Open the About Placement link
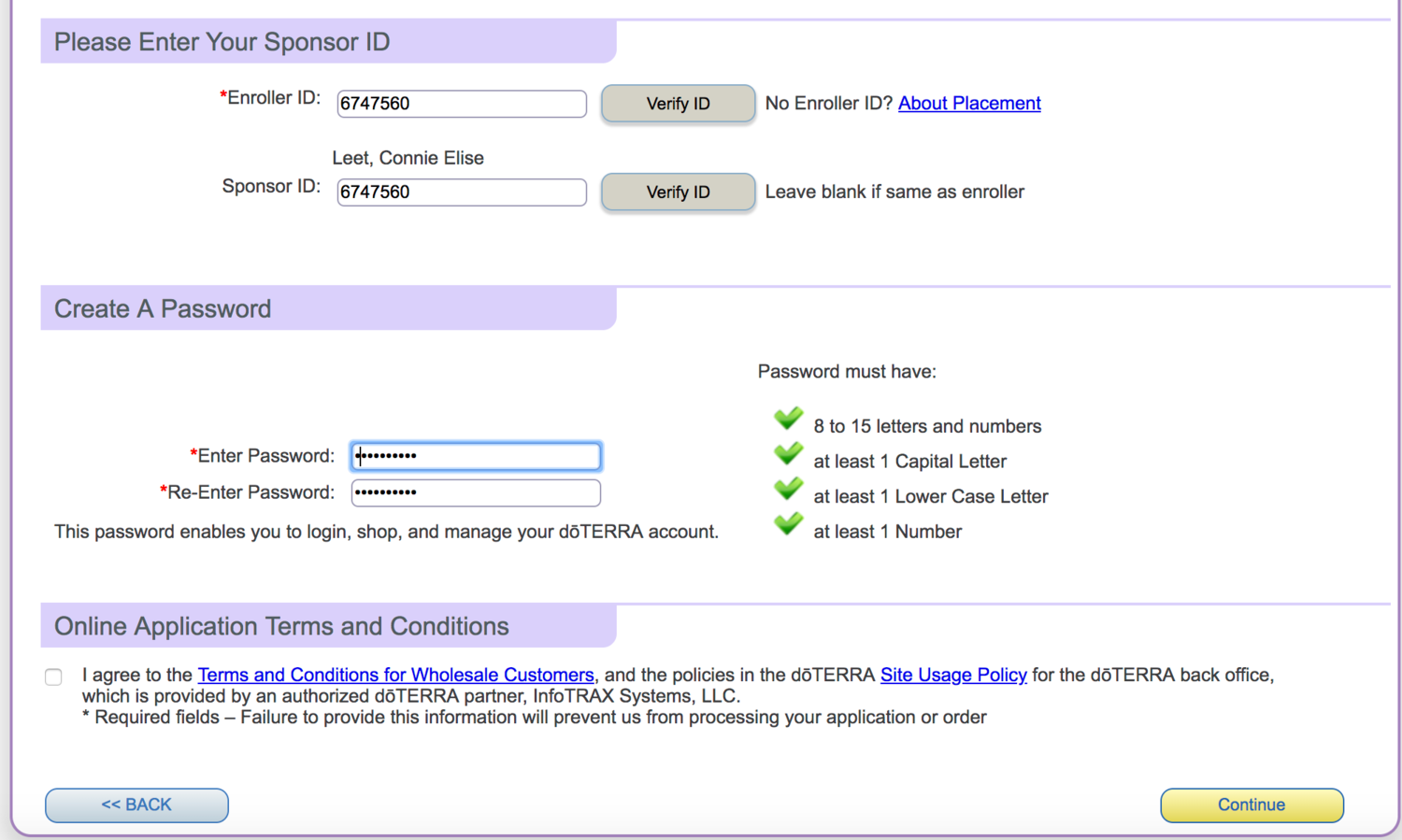Viewport: 1402px width, 840px height. [x=969, y=104]
